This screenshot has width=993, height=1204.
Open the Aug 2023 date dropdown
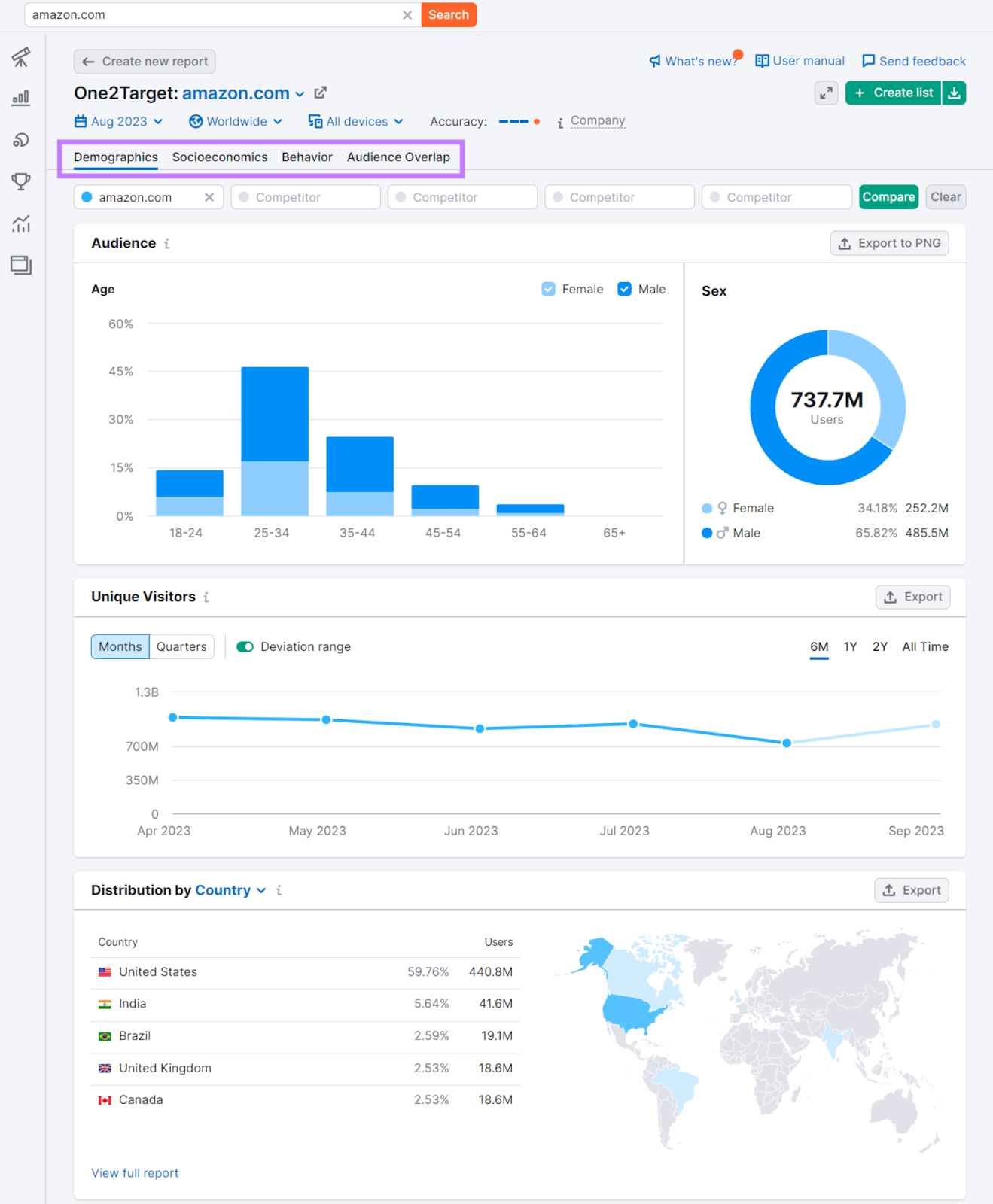[x=119, y=121]
